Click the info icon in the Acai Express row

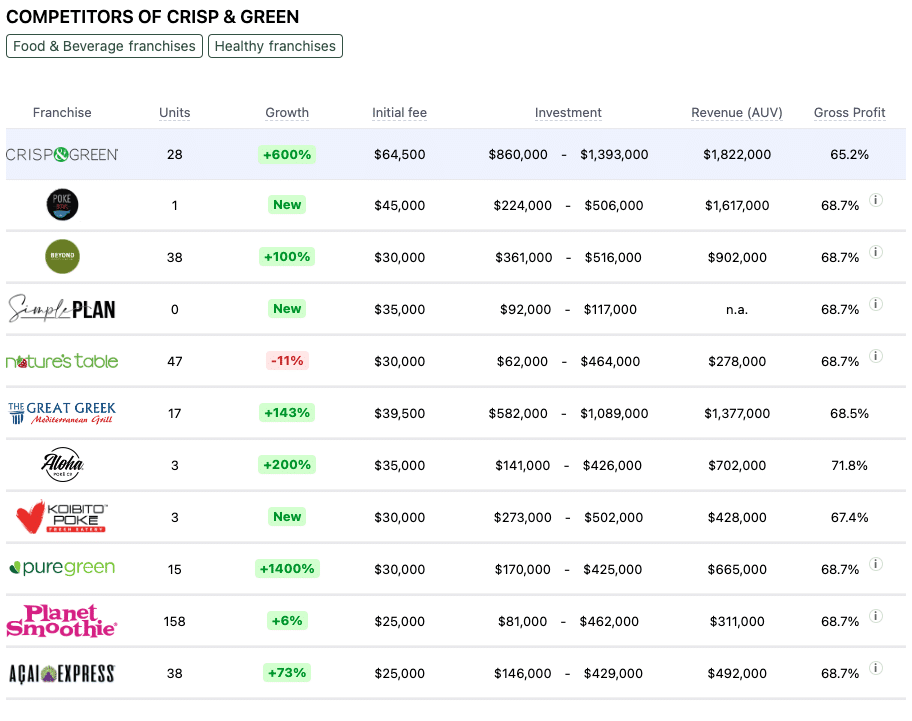[876, 668]
